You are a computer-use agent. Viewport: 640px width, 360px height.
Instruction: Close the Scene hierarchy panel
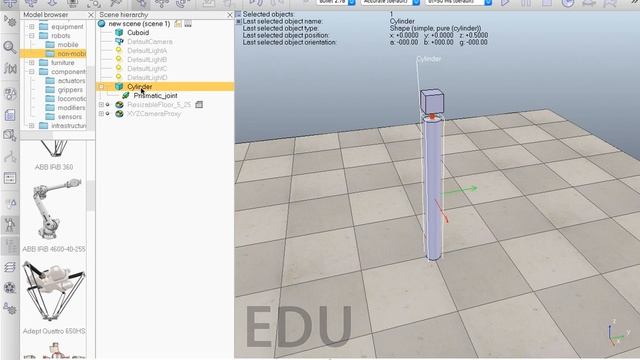[230, 15]
